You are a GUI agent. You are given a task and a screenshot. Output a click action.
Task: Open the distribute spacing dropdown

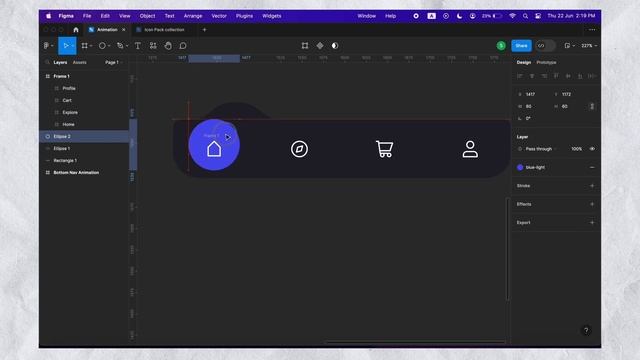point(593,76)
